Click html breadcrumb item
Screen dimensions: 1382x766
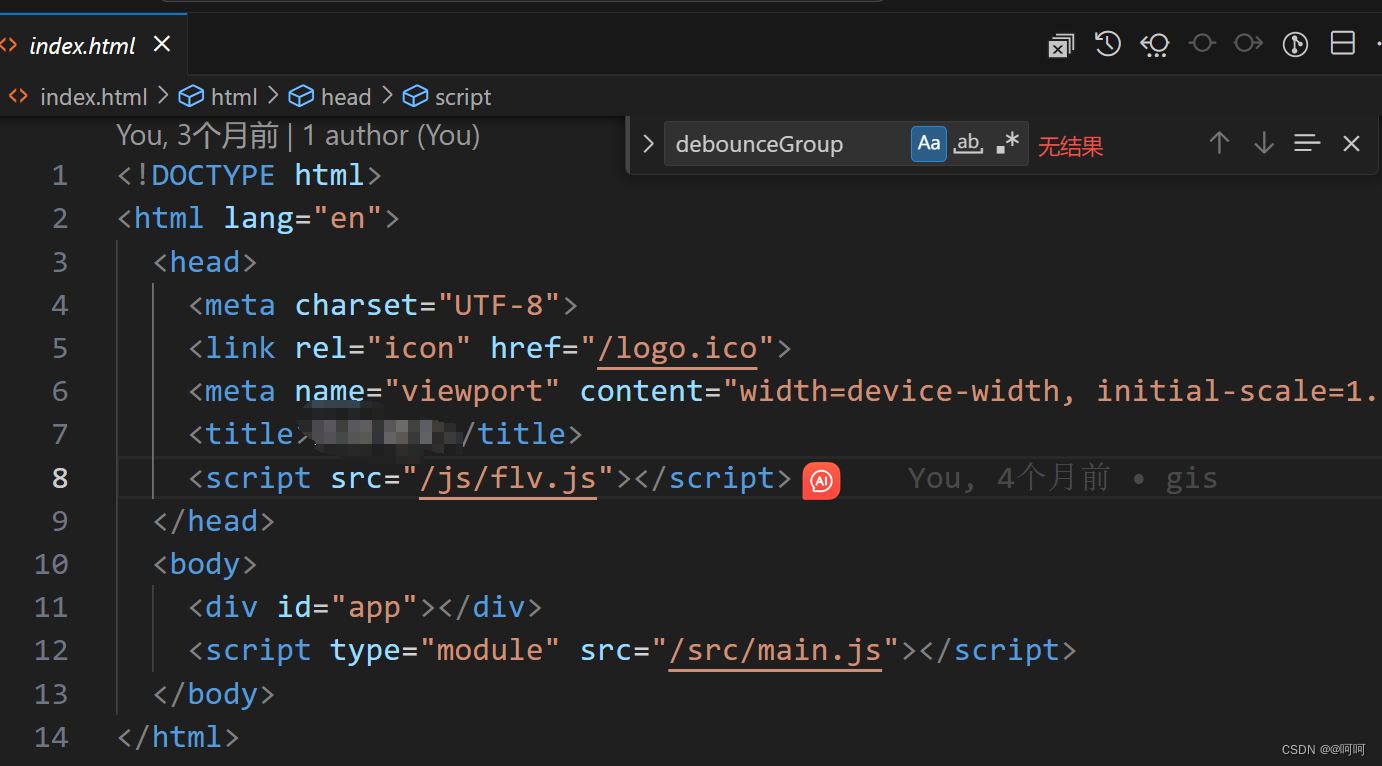[x=234, y=97]
